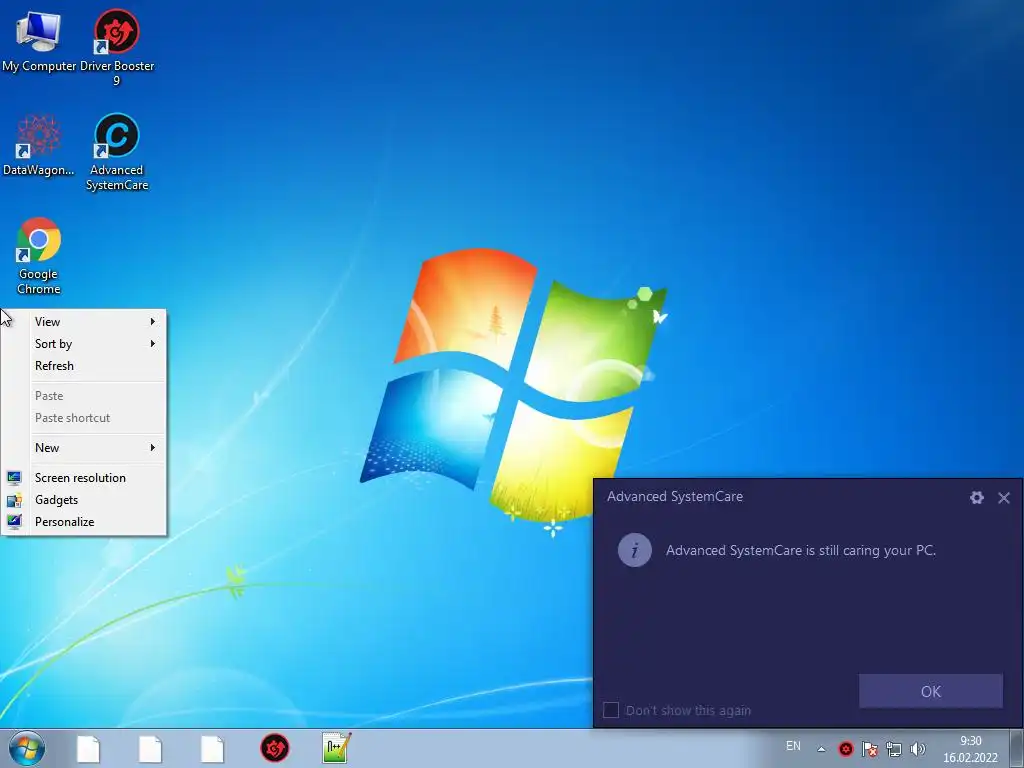The image size is (1024, 768).
Task: Open Driver Booster from the taskbar
Action: click(x=274, y=748)
